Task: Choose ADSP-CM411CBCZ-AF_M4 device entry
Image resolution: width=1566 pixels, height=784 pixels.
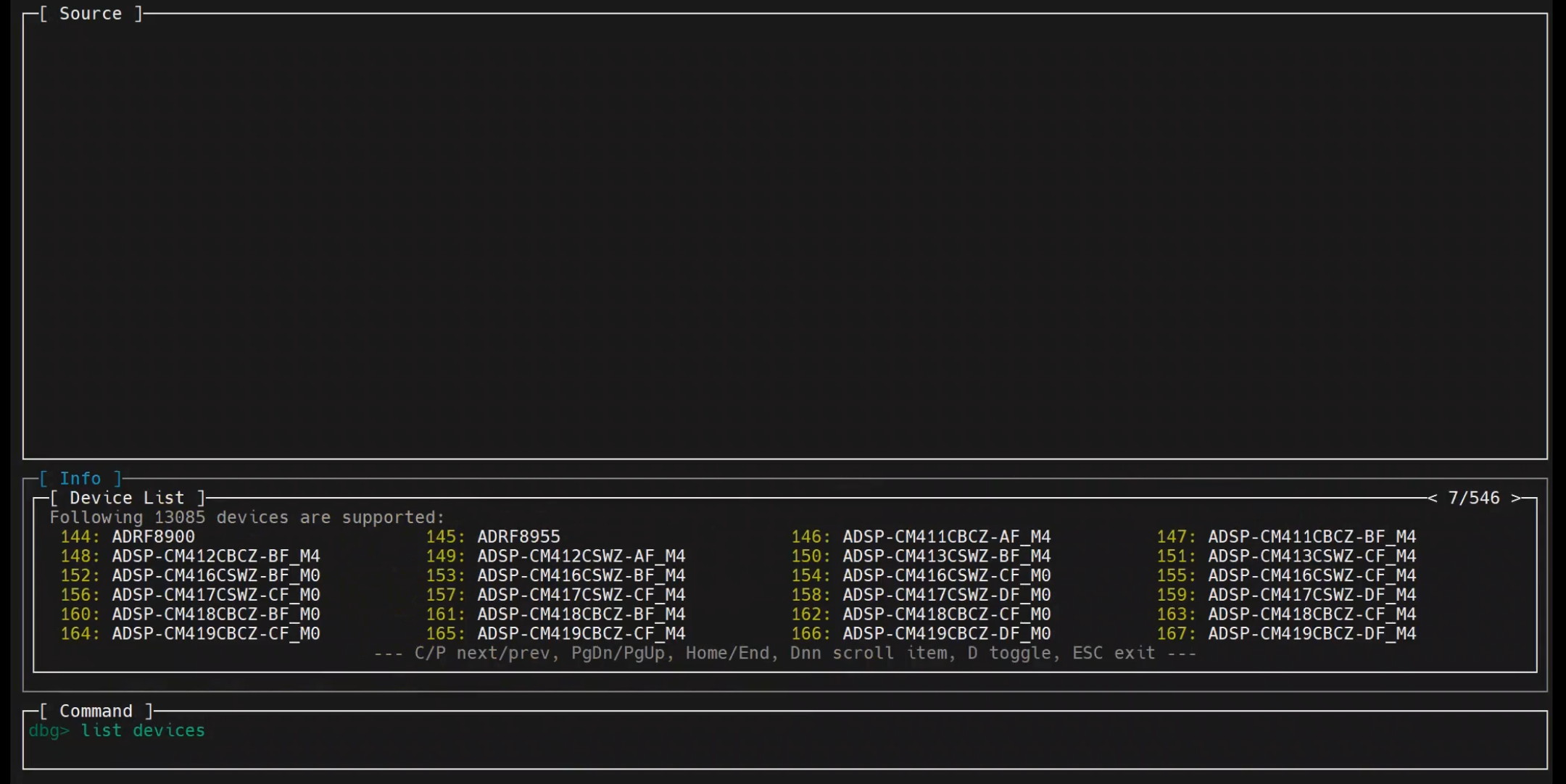Action: (946, 537)
